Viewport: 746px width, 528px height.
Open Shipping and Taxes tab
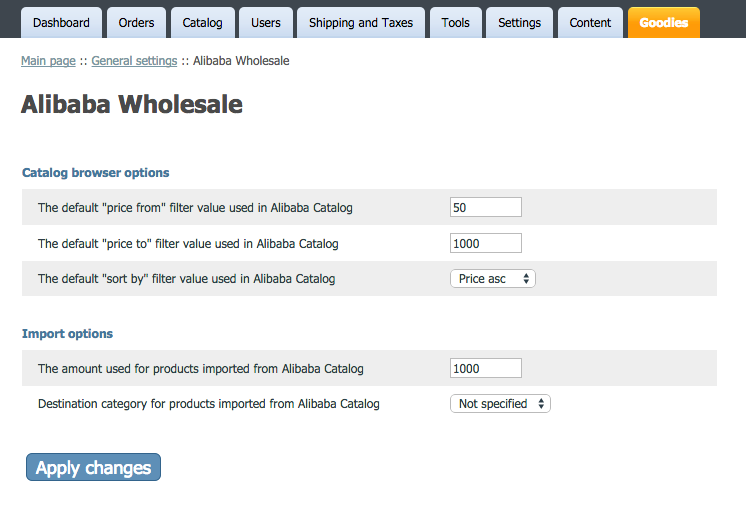pos(361,22)
